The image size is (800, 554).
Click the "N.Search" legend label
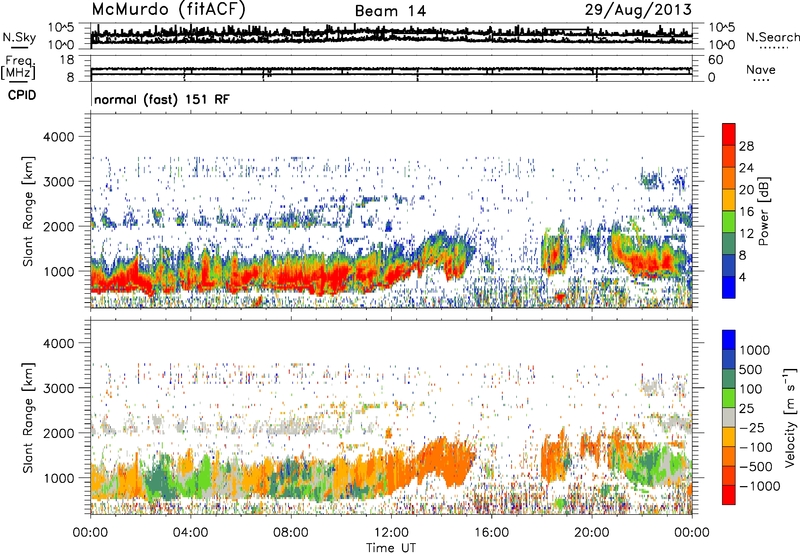[x=772, y=37]
